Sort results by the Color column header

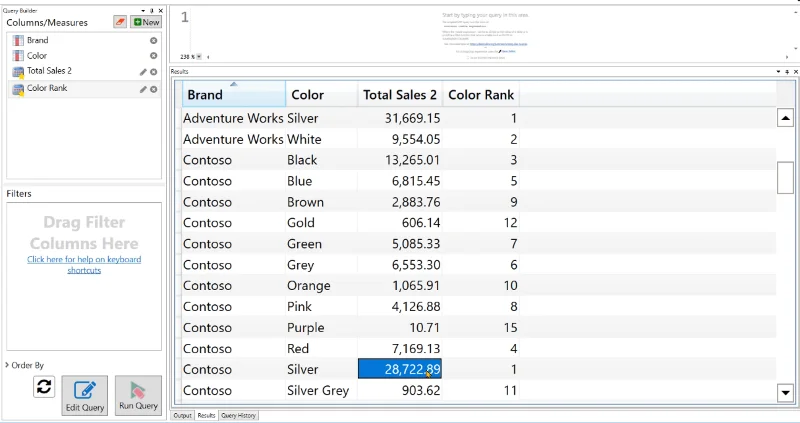(321, 94)
